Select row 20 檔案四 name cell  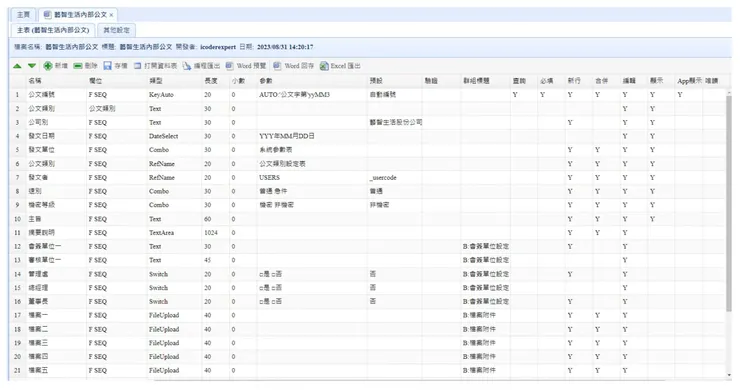pos(56,356)
